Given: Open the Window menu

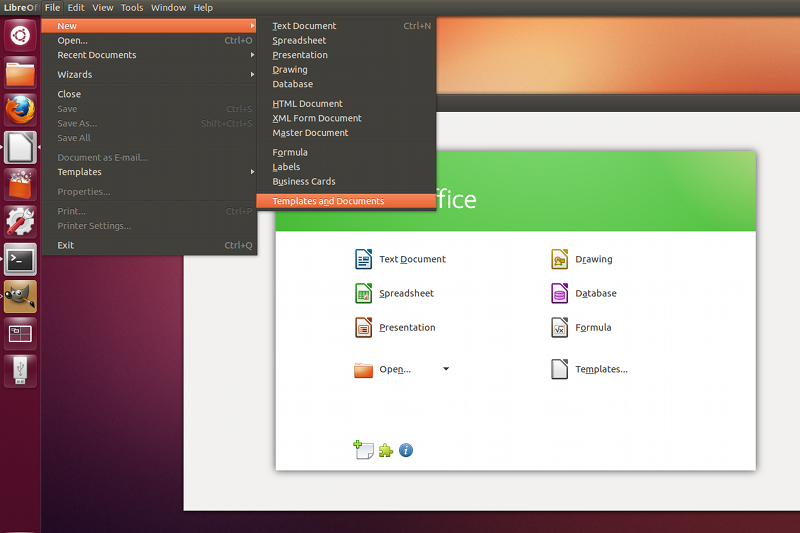Looking at the screenshot, I should coord(168,8).
